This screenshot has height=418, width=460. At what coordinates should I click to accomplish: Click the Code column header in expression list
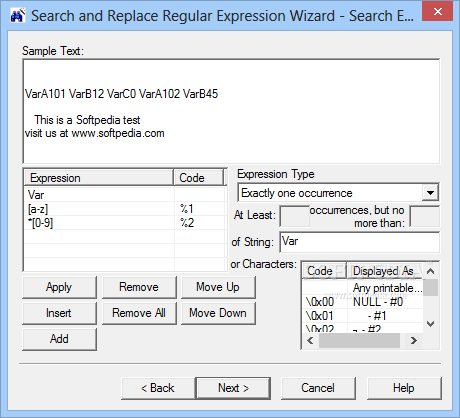click(x=199, y=178)
